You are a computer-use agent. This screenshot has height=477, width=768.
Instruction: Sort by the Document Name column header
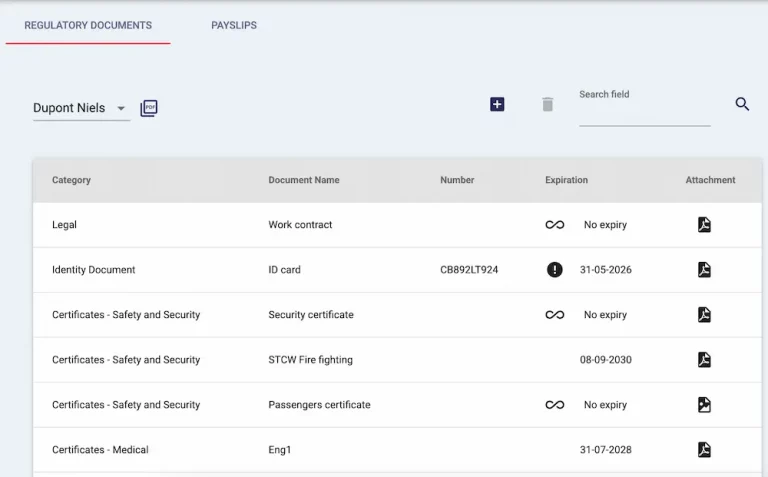tap(304, 180)
